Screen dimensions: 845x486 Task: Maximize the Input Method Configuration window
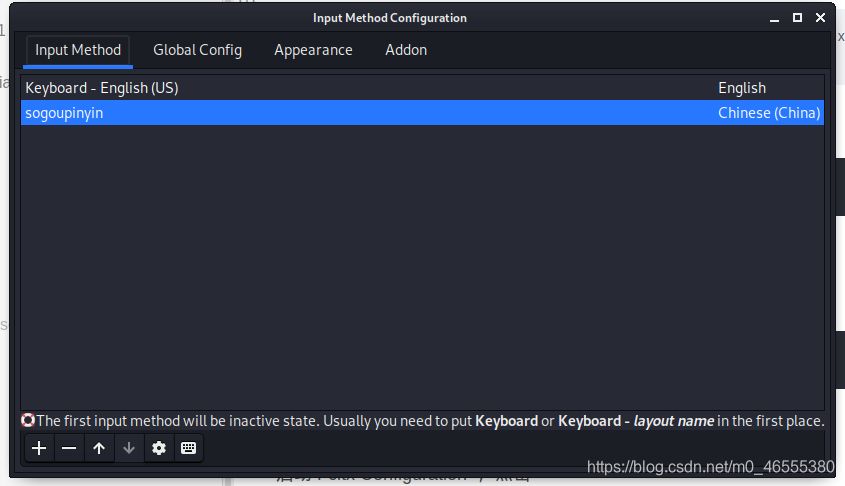click(798, 18)
